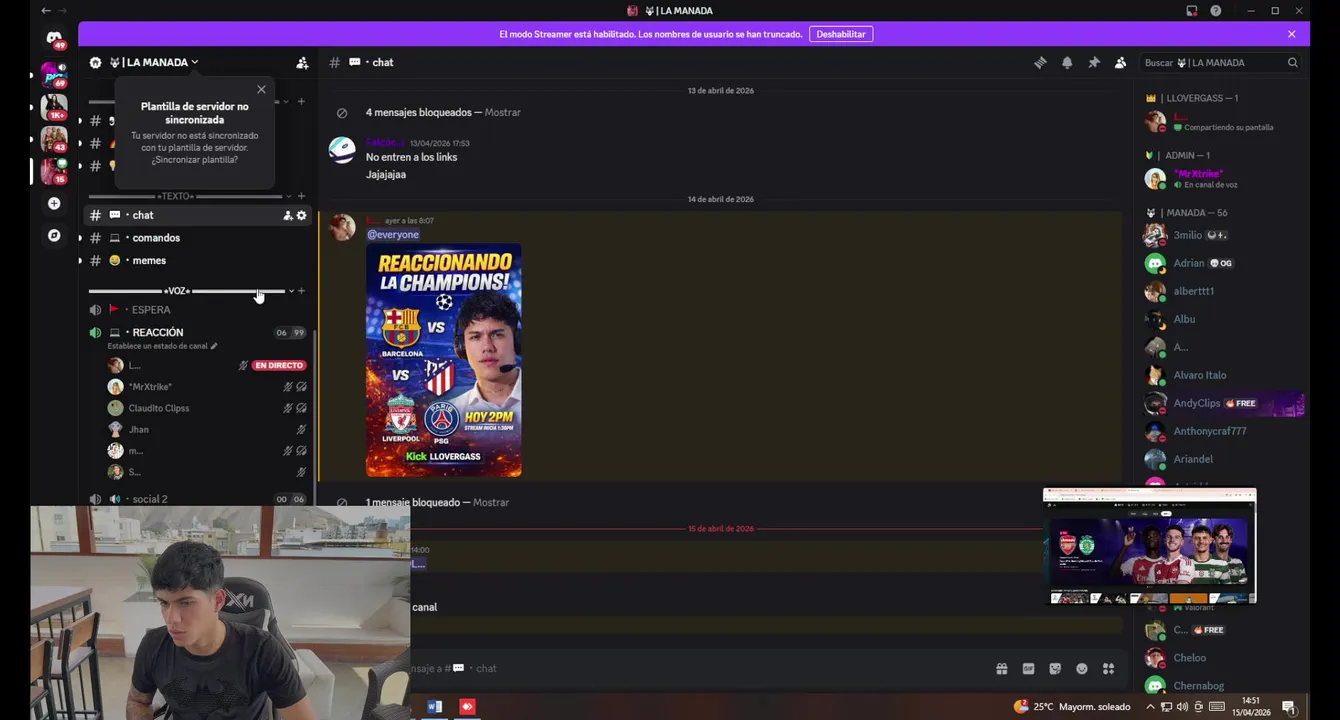Select Claudito Clipss in voice channel

pos(207,408)
